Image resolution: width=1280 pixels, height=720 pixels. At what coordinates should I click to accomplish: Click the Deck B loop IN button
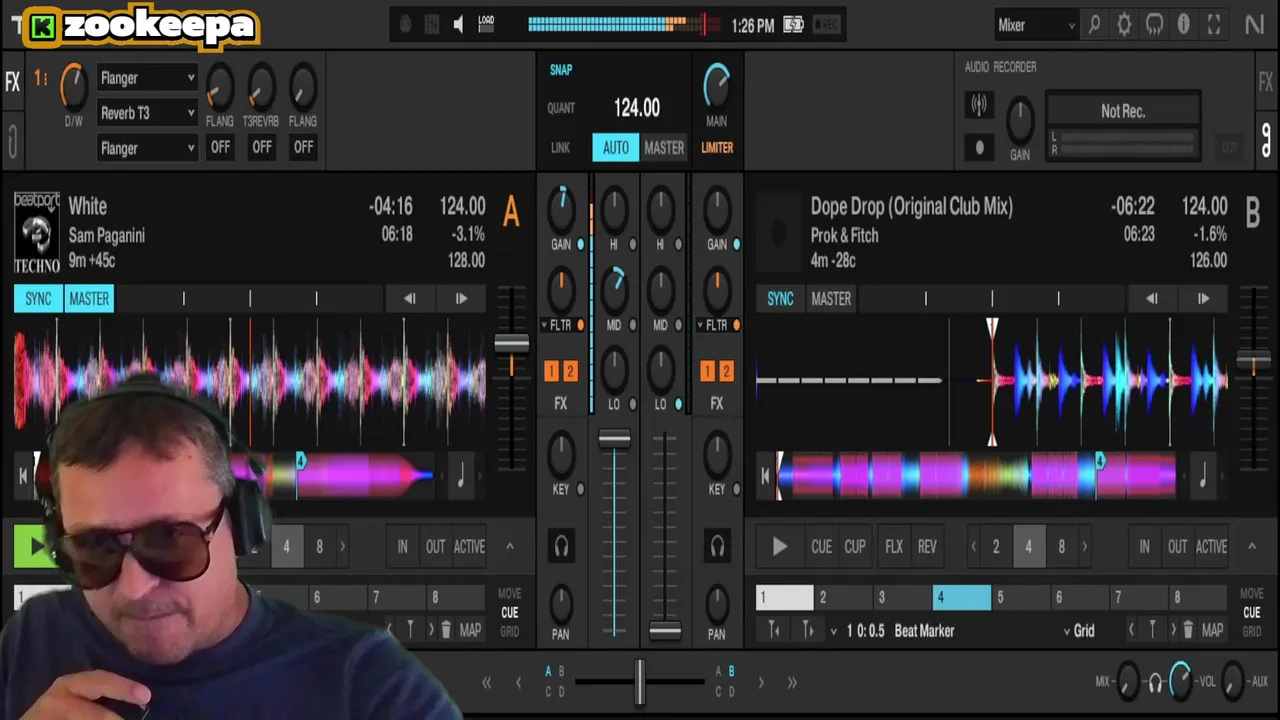1145,546
